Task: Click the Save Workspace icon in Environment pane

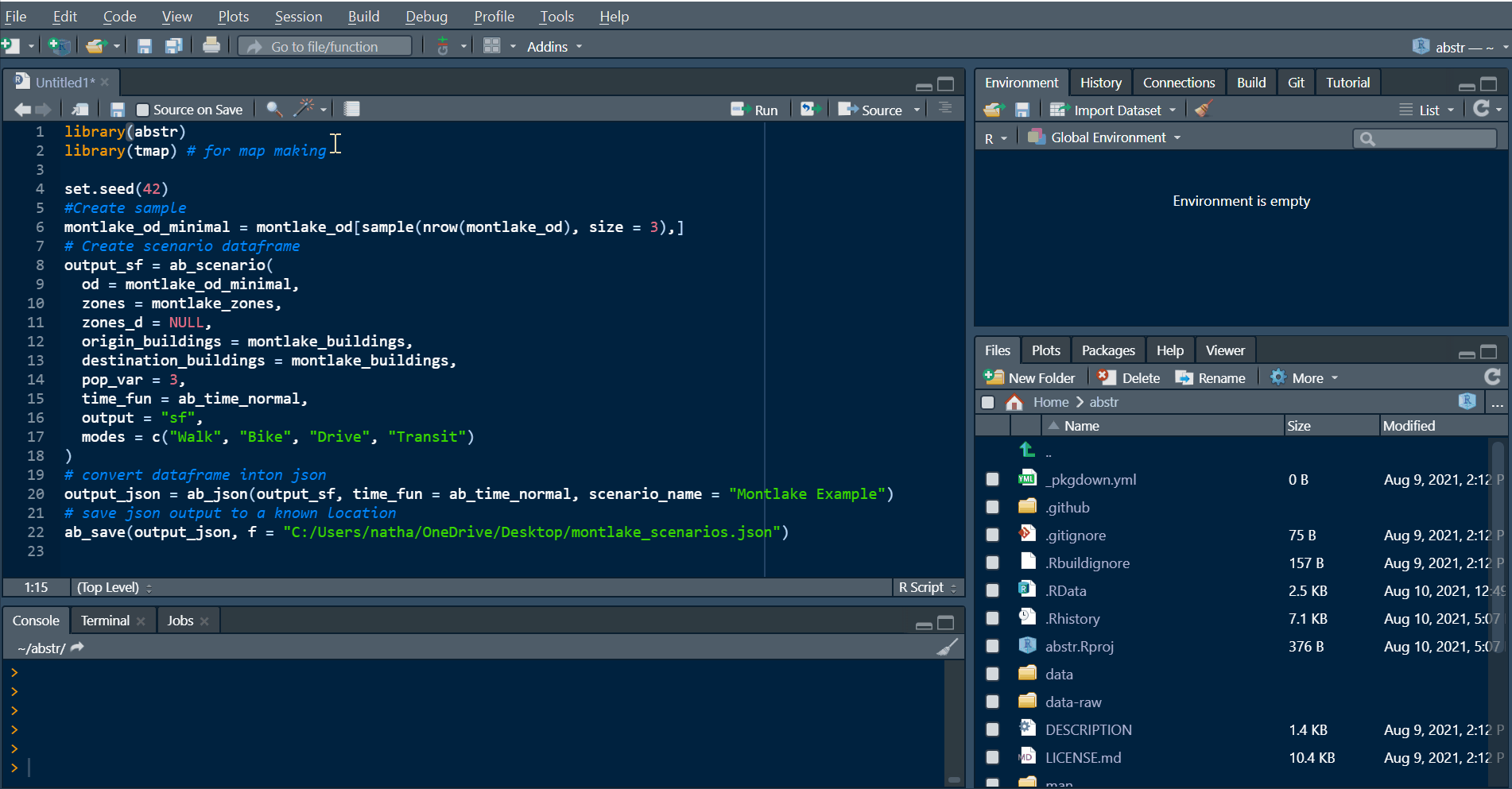Action: point(1022,110)
